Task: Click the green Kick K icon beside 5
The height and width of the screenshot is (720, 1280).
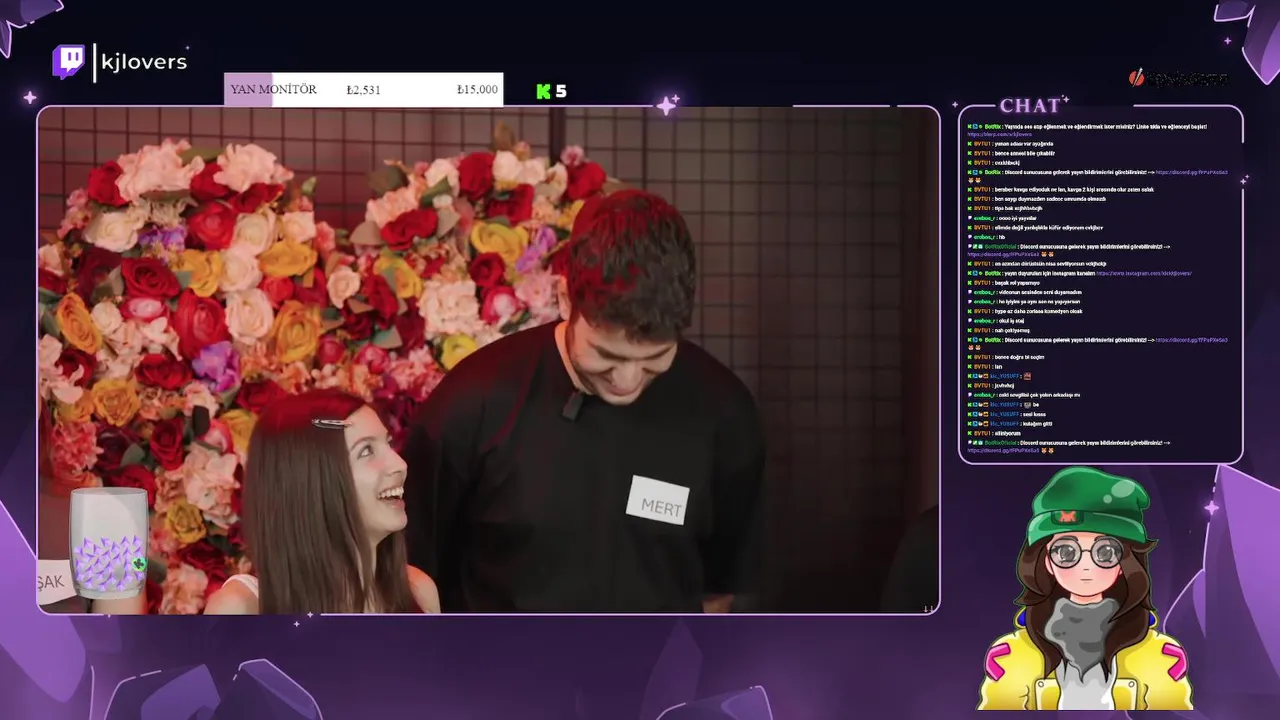Action: (x=543, y=91)
